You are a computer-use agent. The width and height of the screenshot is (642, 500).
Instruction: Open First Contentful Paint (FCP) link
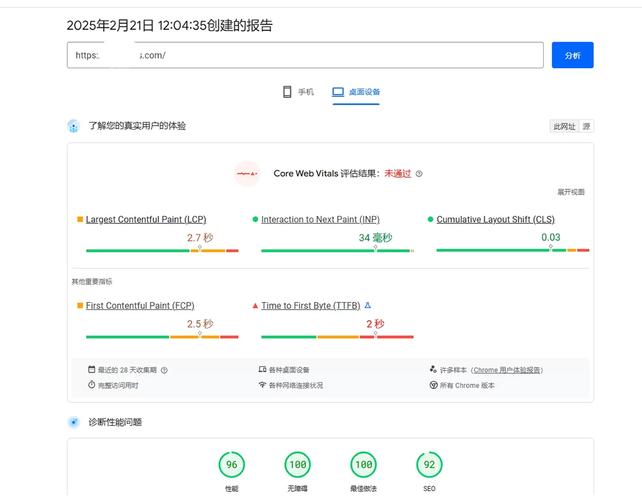point(140,305)
